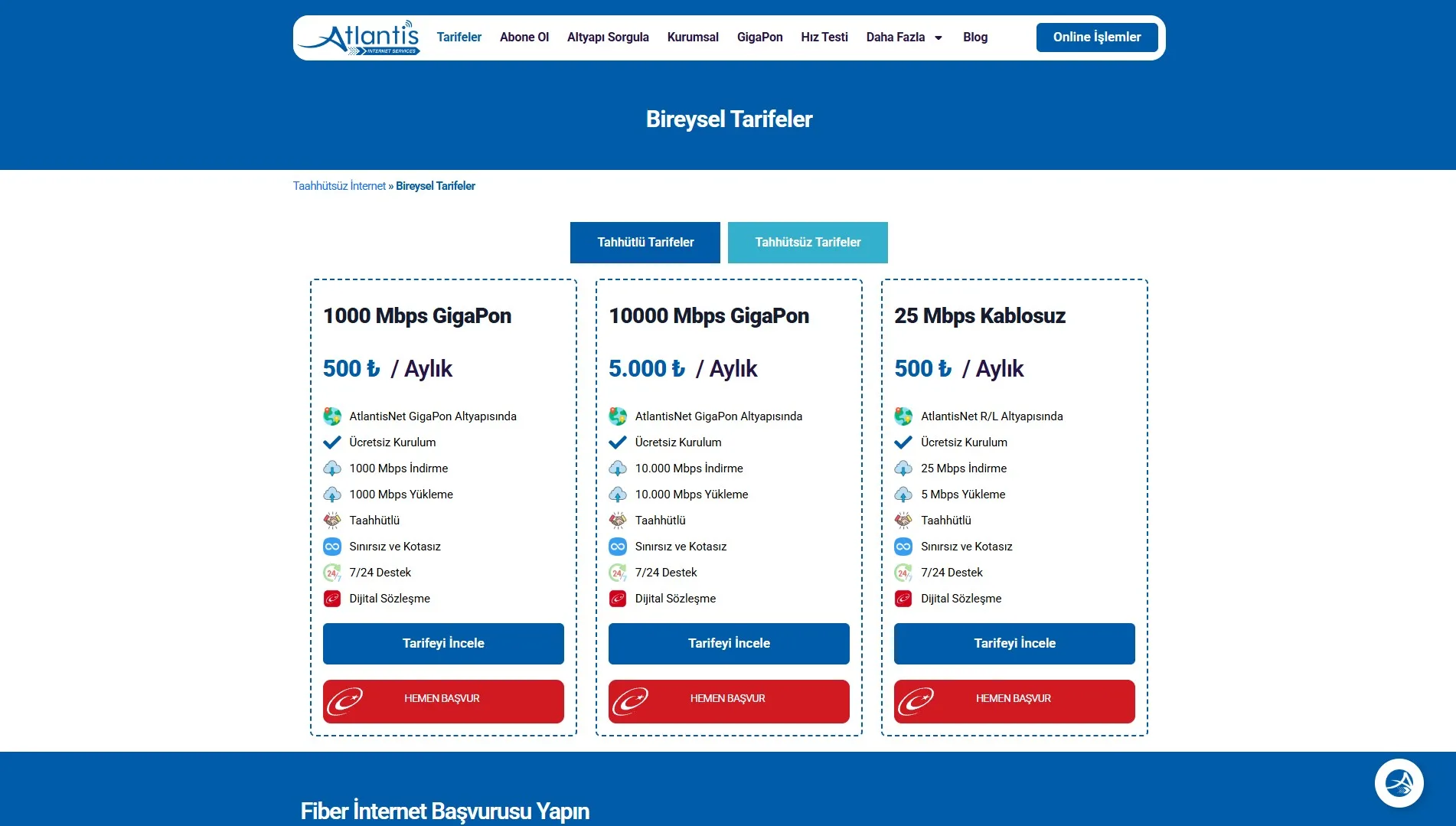Viewport: 1456px width, 826px height.
Task: Click the handshake icon in the 25 Mbps Kablosuz card
Action: (903, 521)
